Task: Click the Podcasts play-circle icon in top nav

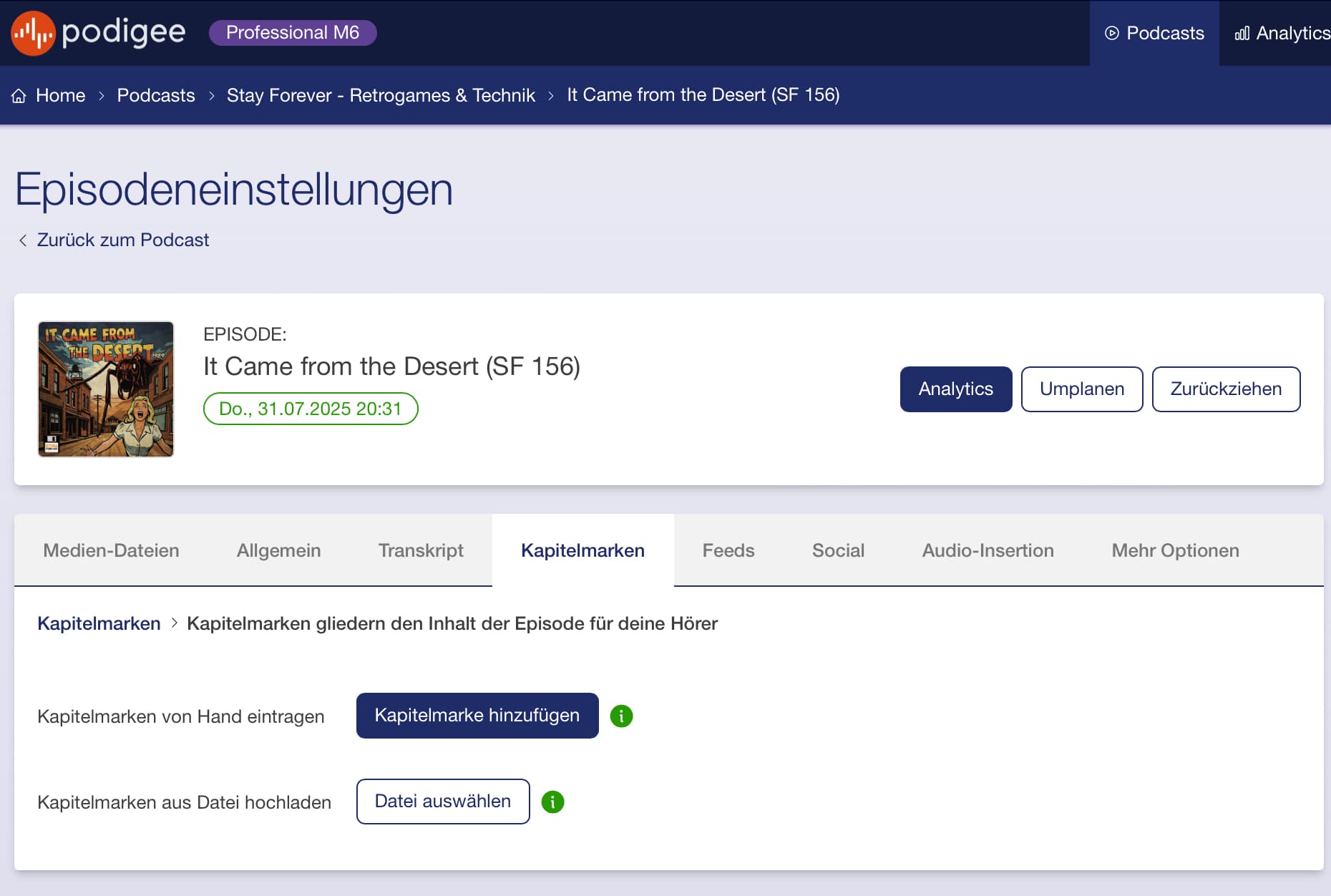Action: (x=1111, y=33)
